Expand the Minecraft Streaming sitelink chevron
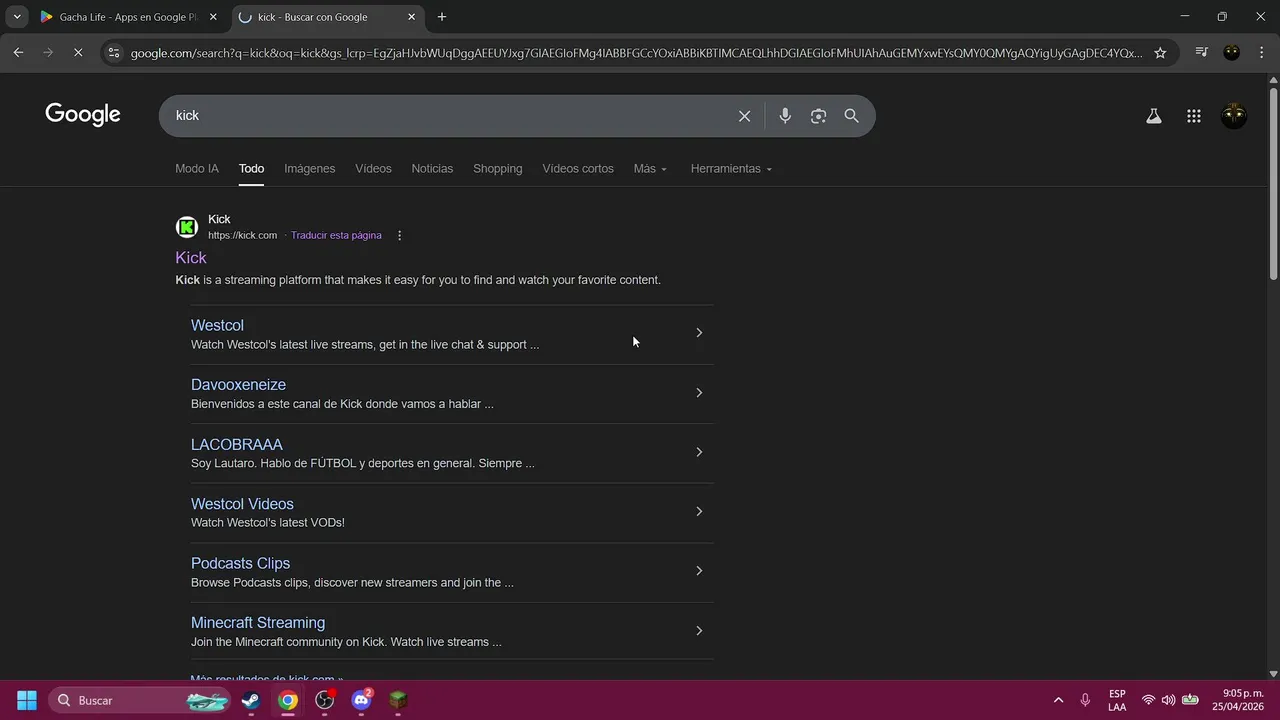 coord(699,631)
